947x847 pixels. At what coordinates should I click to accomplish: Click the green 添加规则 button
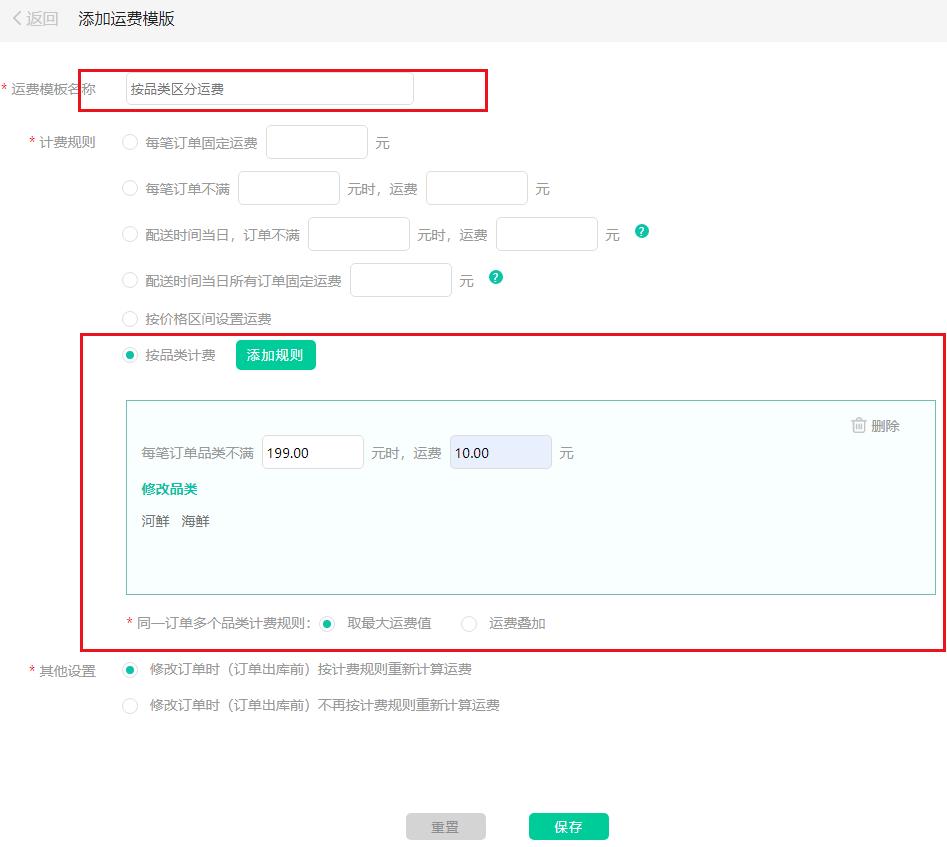point(275,354)
